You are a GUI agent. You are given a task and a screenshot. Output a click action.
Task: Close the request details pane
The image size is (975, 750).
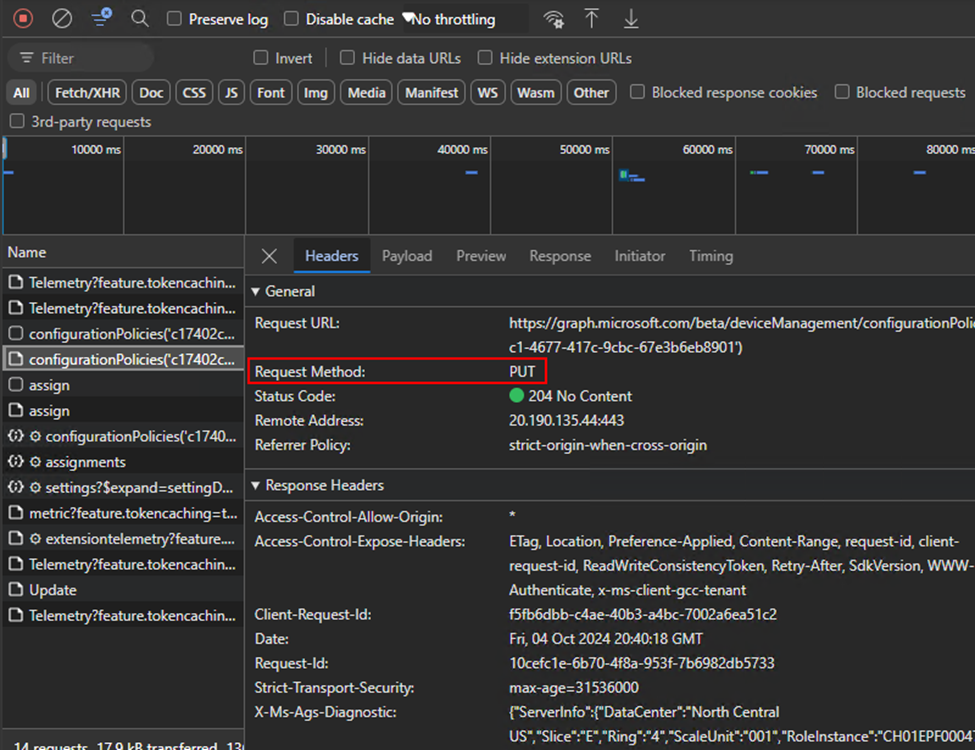269,256
